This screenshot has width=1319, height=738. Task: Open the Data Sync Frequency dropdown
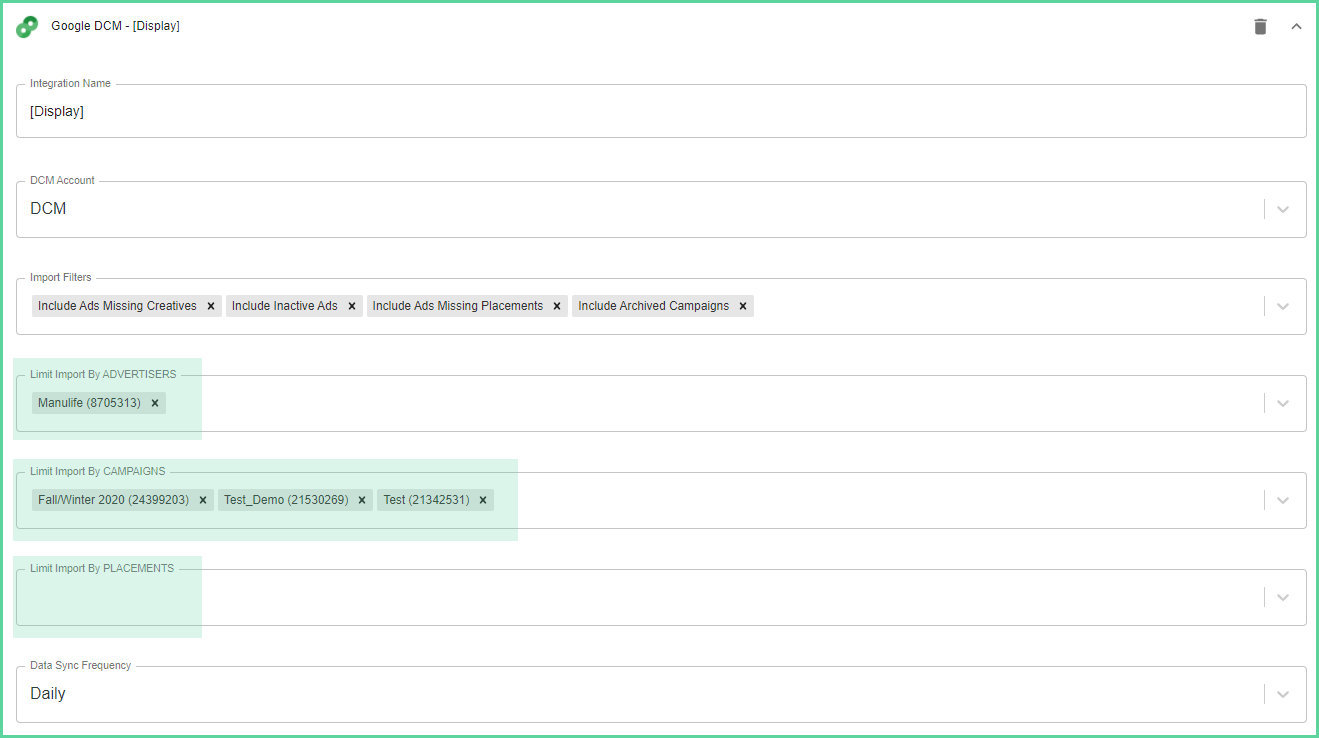pyautogui.click(x=661, y=694)
